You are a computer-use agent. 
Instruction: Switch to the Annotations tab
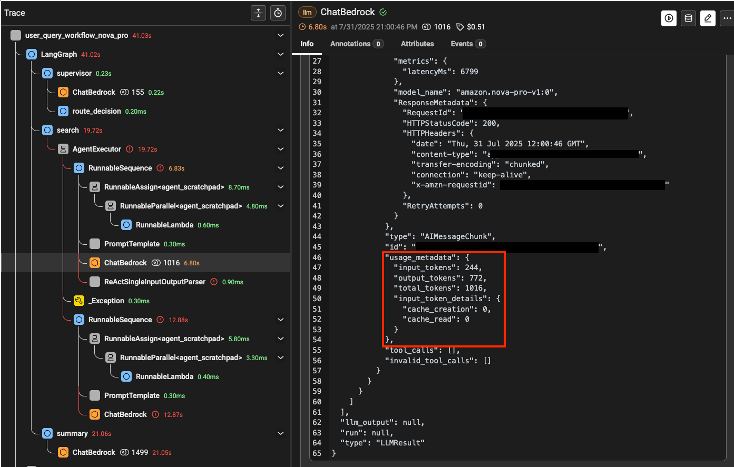click(350, 44)
